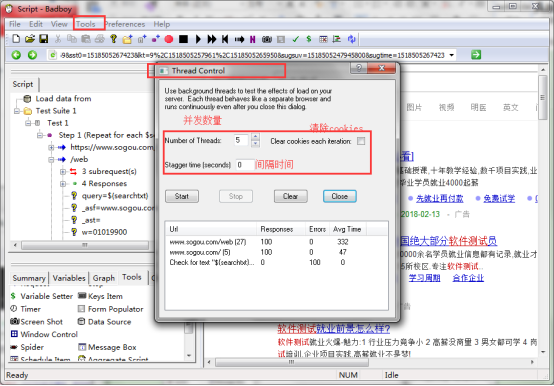Enable Clear cookies each iteration checkbox
Viewport: 554px width, 386px height.
point(361,141)
